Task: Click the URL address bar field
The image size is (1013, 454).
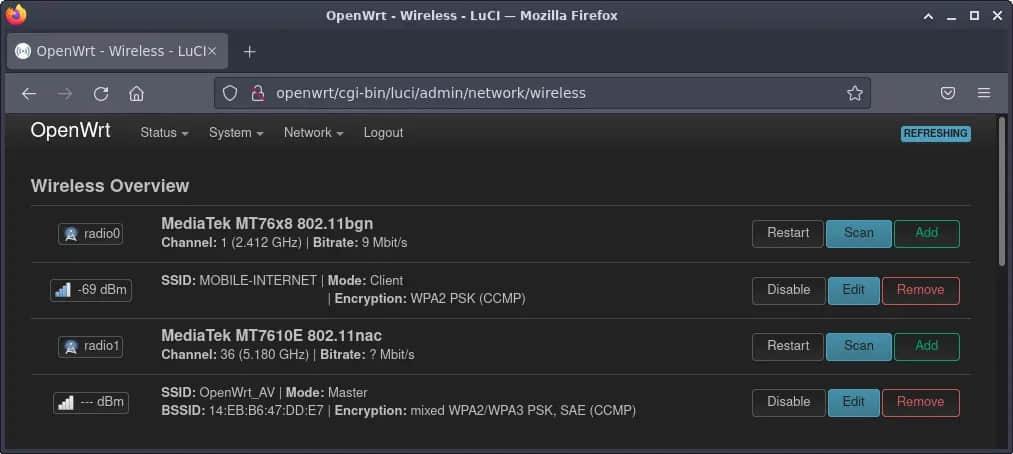Action: click(540, 93)
